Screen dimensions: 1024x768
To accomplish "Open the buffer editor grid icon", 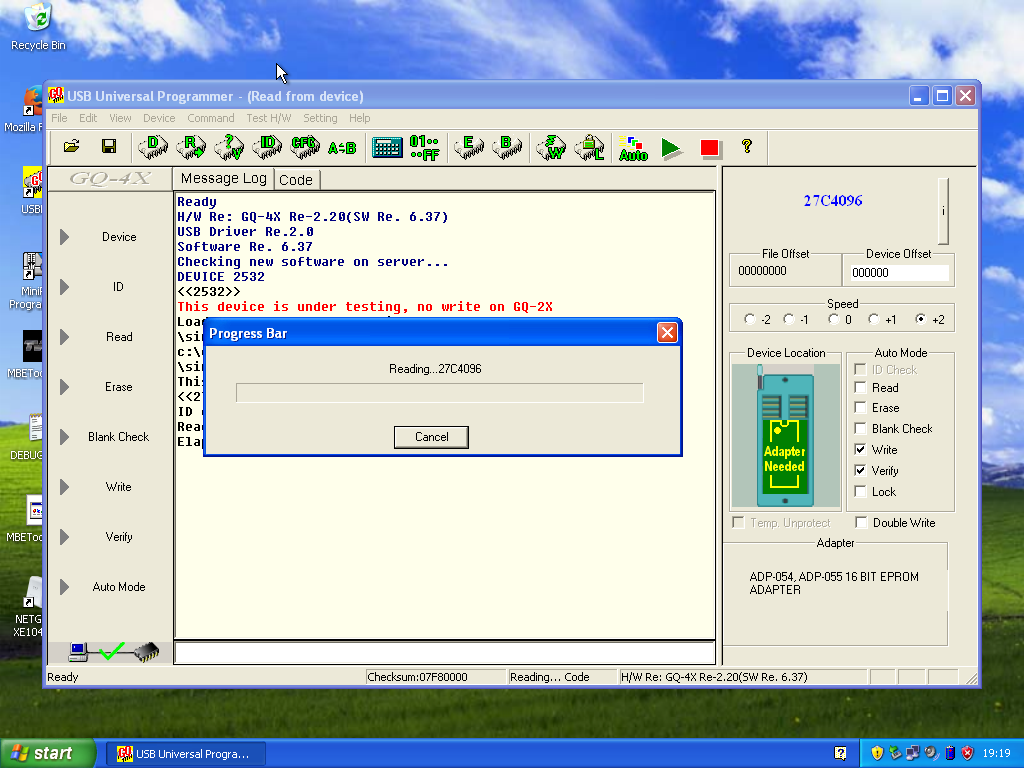I will [x=387, y=148].
